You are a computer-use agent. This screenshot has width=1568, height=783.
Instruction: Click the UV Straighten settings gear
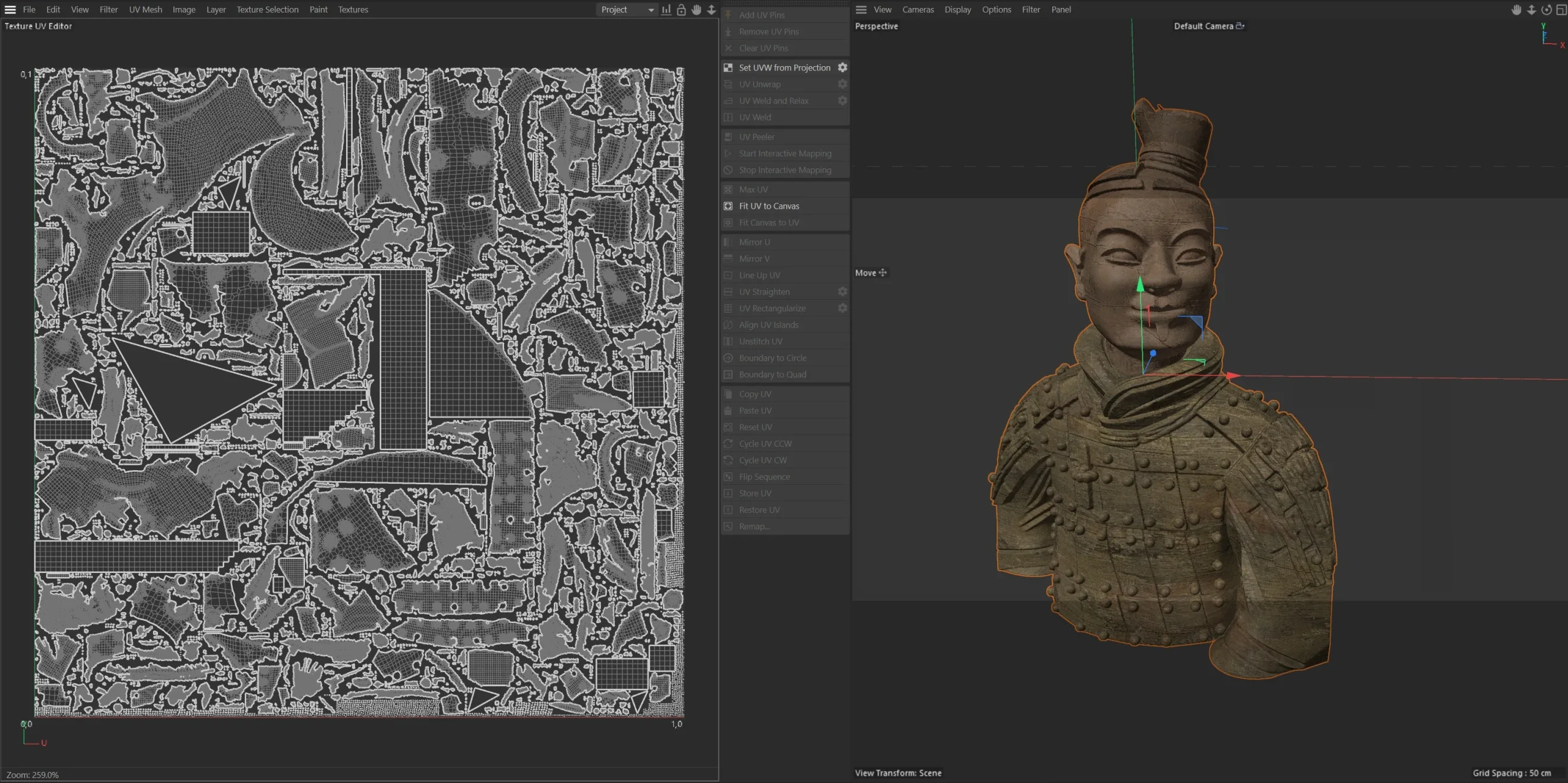[843, 291]
